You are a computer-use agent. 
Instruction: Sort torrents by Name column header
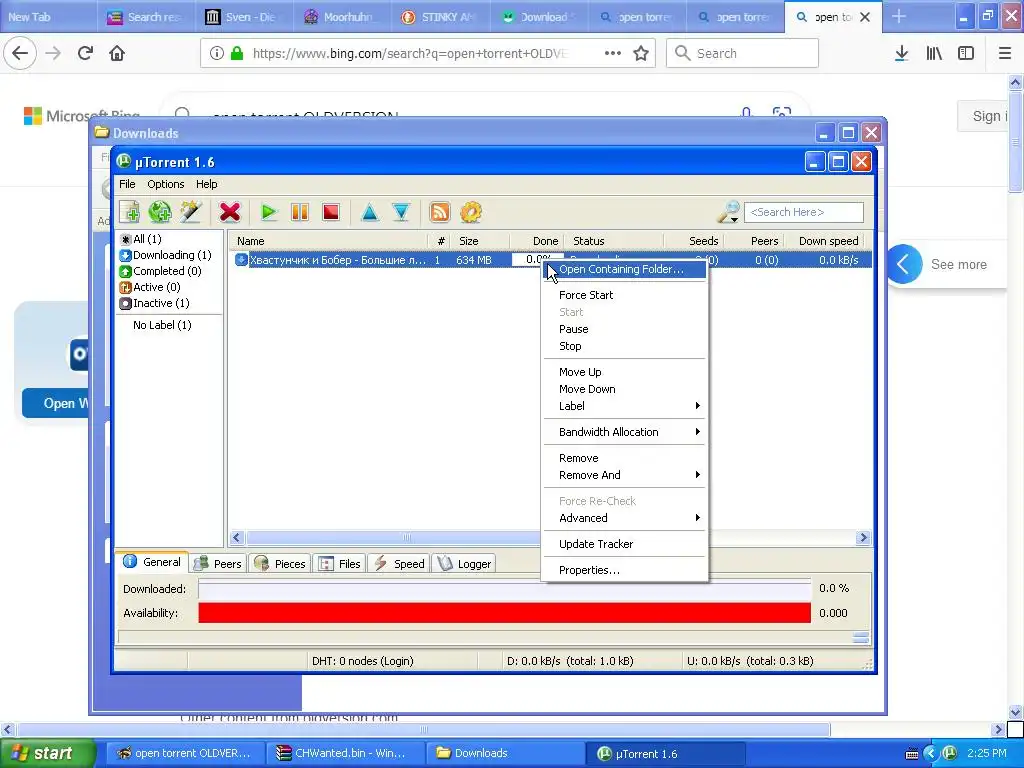(328, 241)
